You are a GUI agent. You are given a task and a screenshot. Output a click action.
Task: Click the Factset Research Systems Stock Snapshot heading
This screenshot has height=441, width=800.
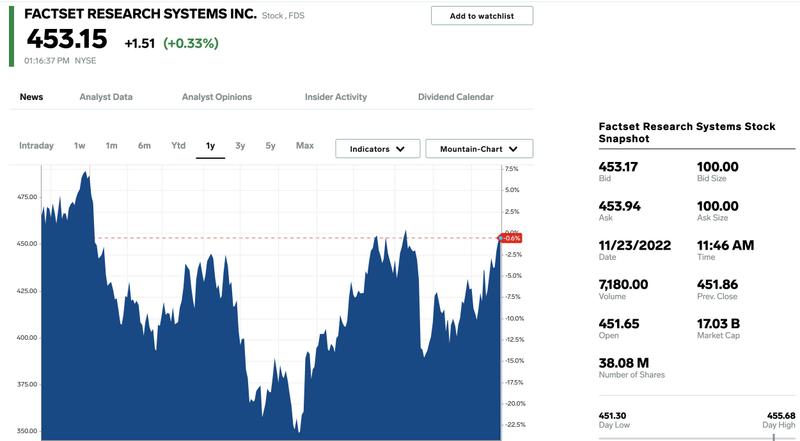coord(687,133)
